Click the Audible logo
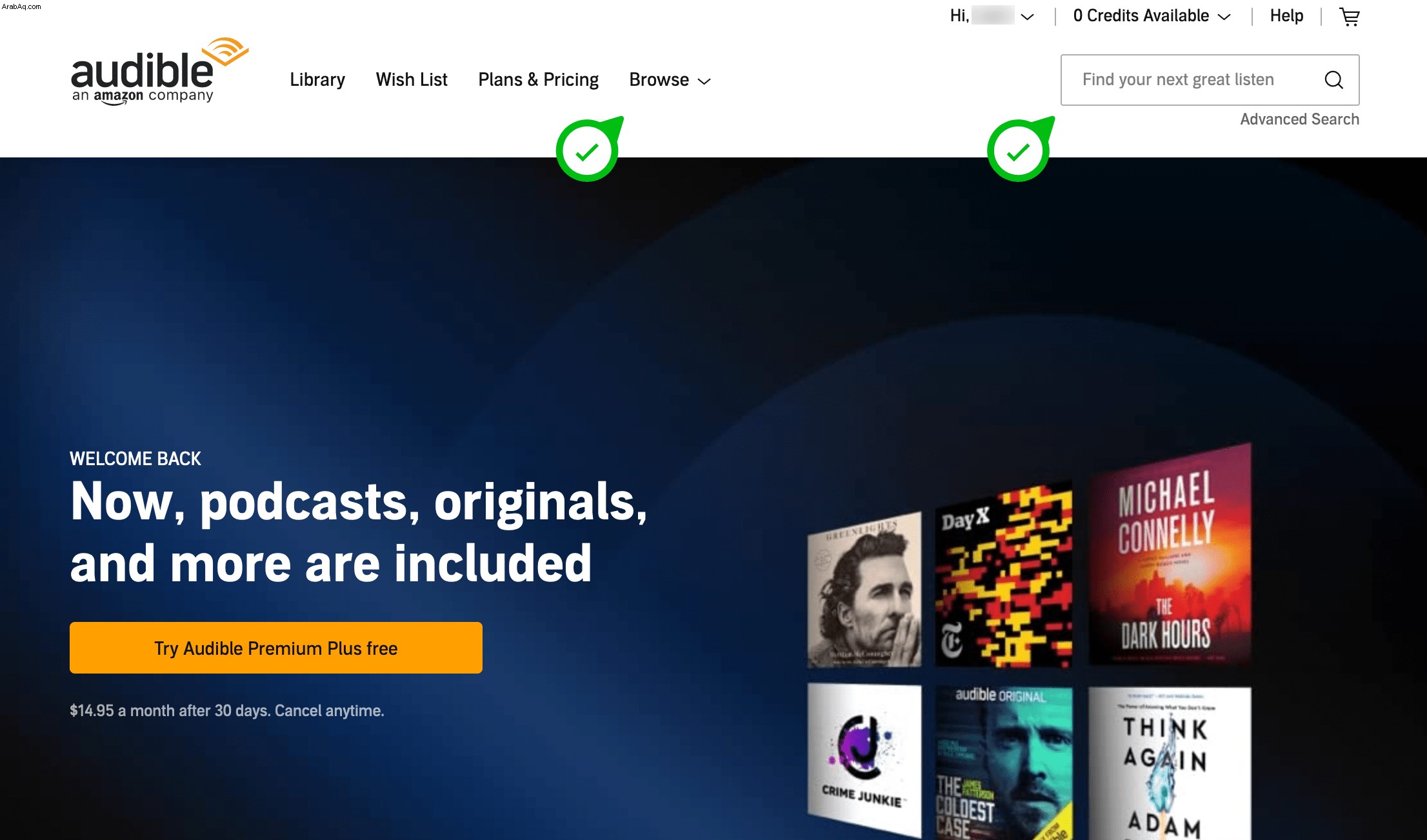The height and width of the screenshot is (840, 1427). point(160,71)
